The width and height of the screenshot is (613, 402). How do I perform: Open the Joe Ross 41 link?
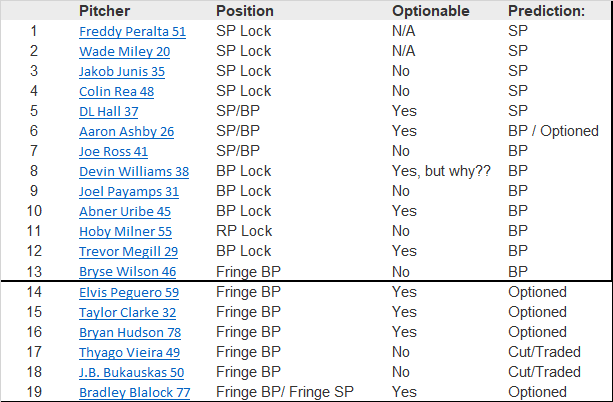click(113, 152)
